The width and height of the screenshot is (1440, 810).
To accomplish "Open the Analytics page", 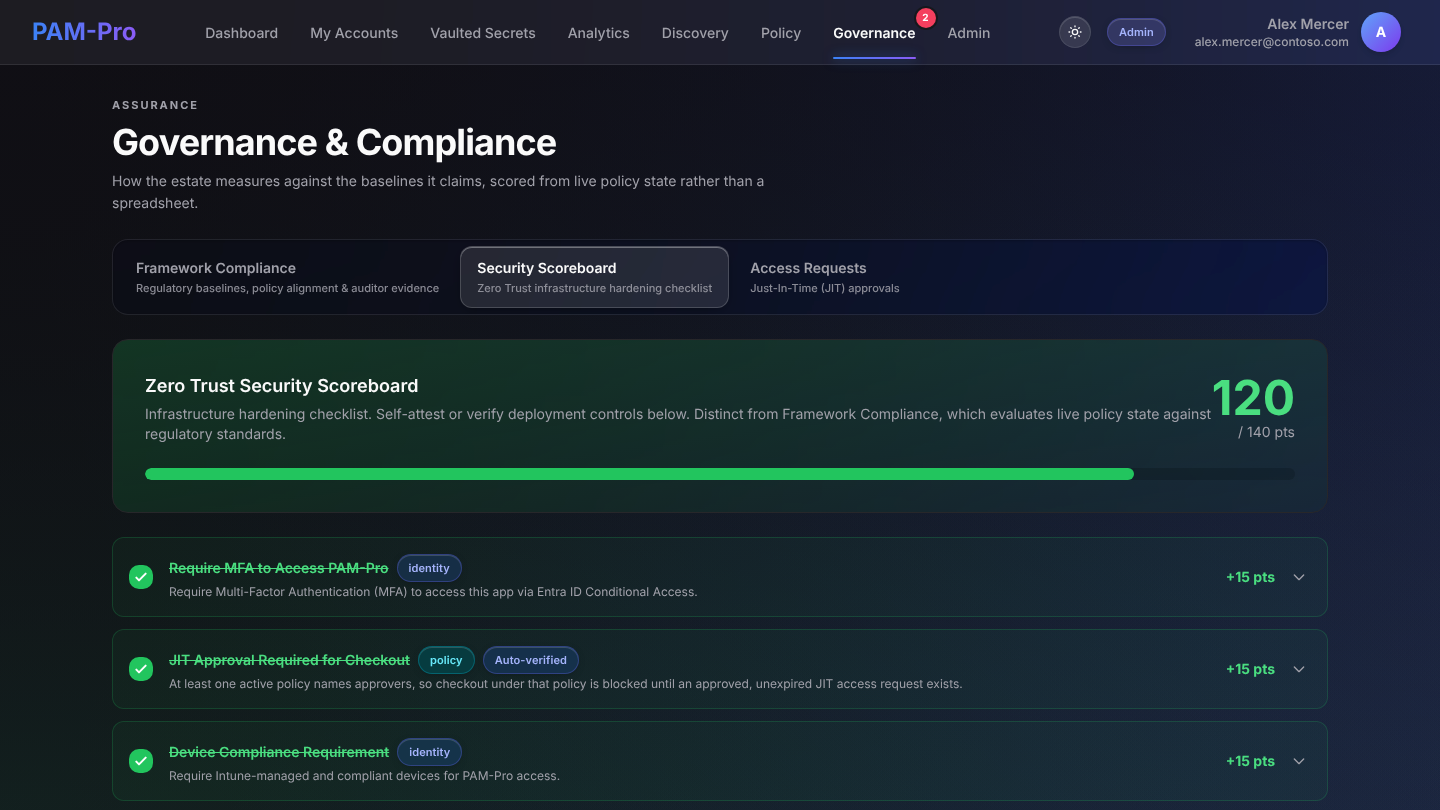I will pyautogui.click(x=598, y=33).
